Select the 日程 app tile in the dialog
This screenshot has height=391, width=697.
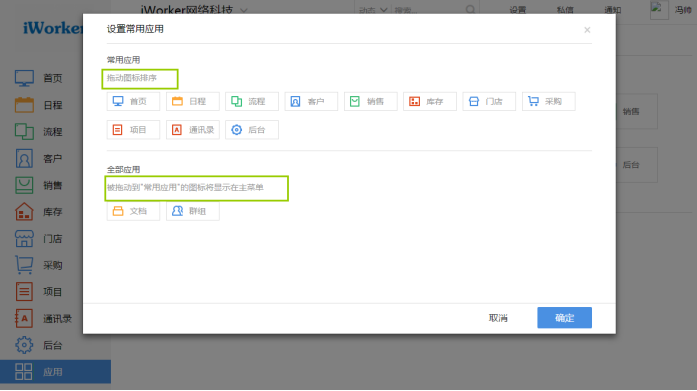pos(192,101)
